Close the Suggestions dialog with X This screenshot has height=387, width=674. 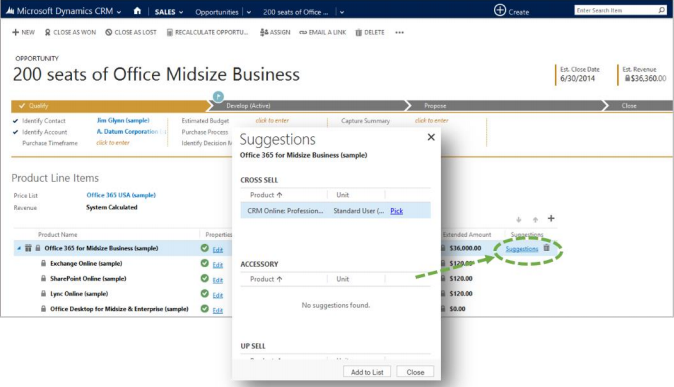[x=431, y=137]
